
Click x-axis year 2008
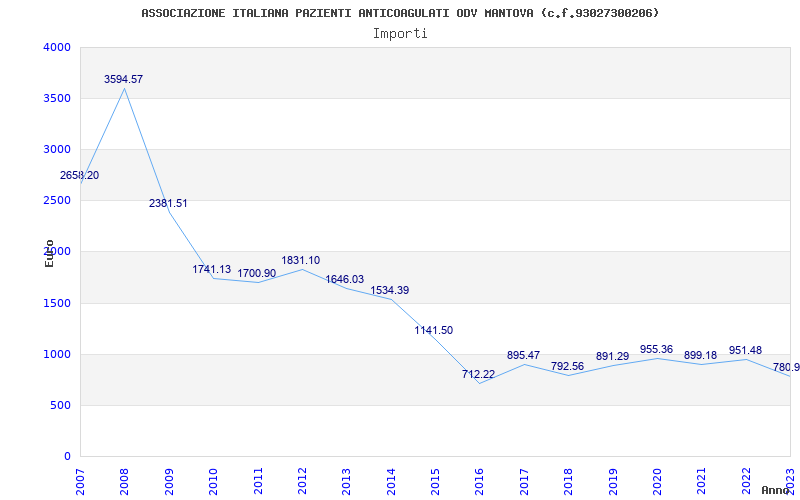(x=124, y=481)
